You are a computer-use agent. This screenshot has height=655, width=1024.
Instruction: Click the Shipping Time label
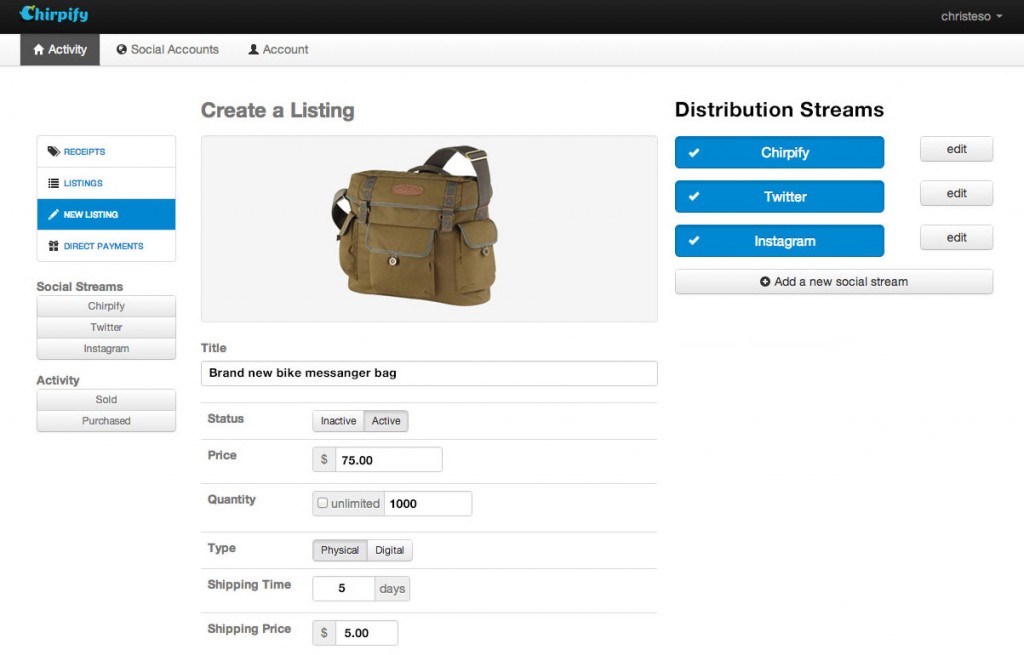click(x=249, y=584)
